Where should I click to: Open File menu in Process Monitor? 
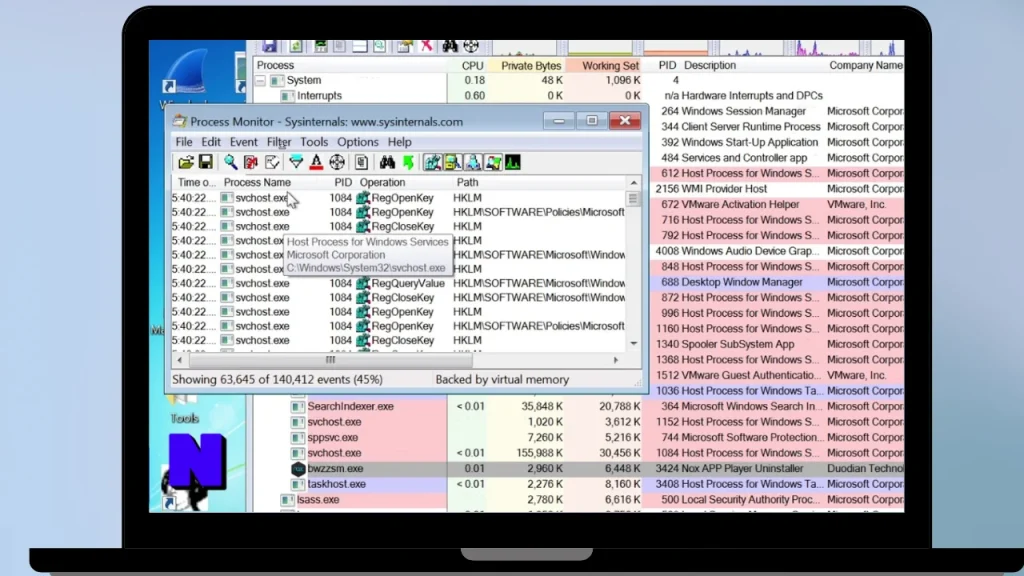(184, 142)
